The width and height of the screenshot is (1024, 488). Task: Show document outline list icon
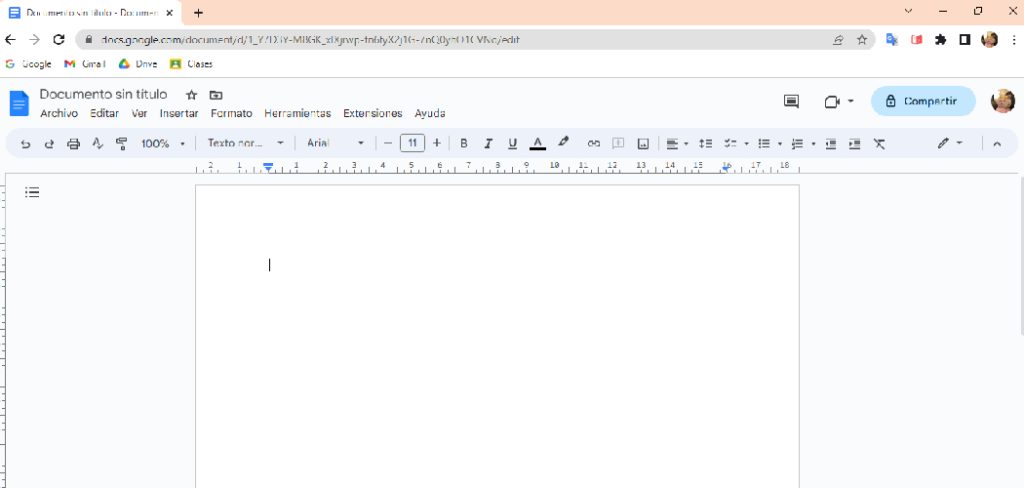pos(32,192)
